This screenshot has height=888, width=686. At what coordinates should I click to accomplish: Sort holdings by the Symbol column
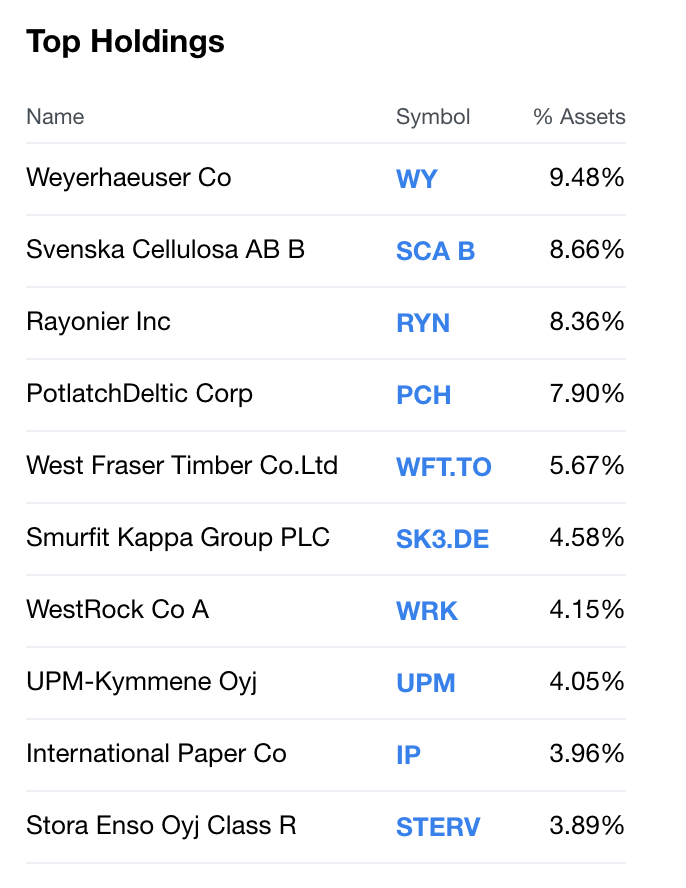[x=433, y=117]
